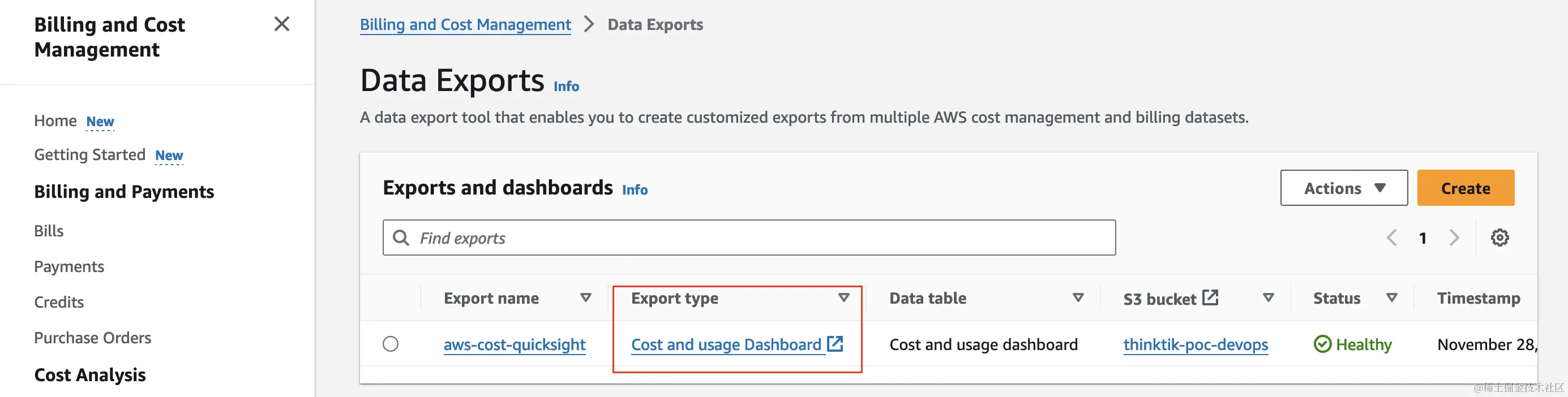
Task: Click the Healthy status check icon
Action: pos(1322,344)
